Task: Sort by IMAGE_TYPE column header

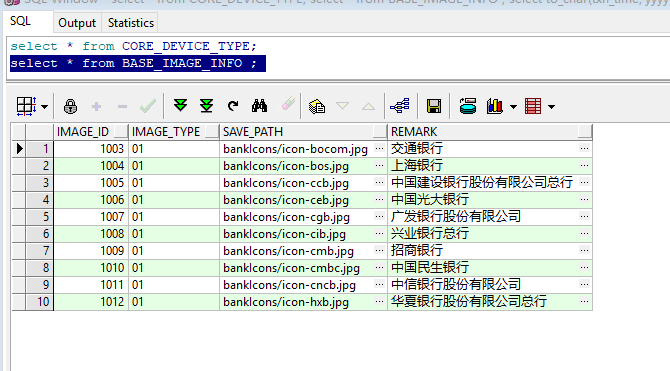Action: (173, 131)
